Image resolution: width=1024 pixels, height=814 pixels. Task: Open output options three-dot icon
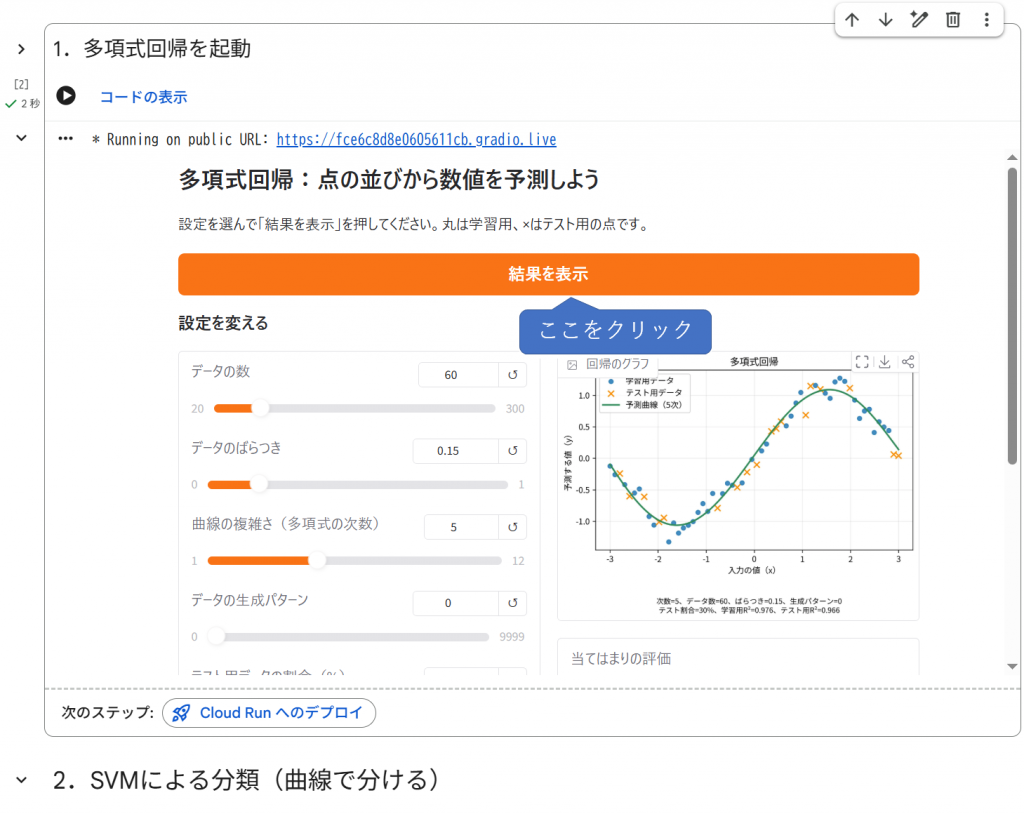[x=65, y=138]
